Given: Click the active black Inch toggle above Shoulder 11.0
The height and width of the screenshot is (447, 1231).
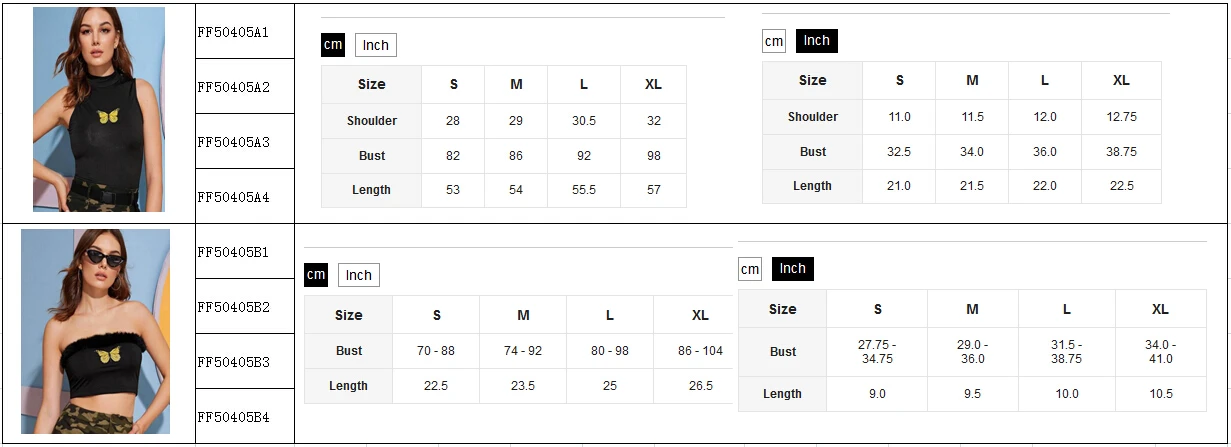Looking at the screenshot, I should 816,41.
